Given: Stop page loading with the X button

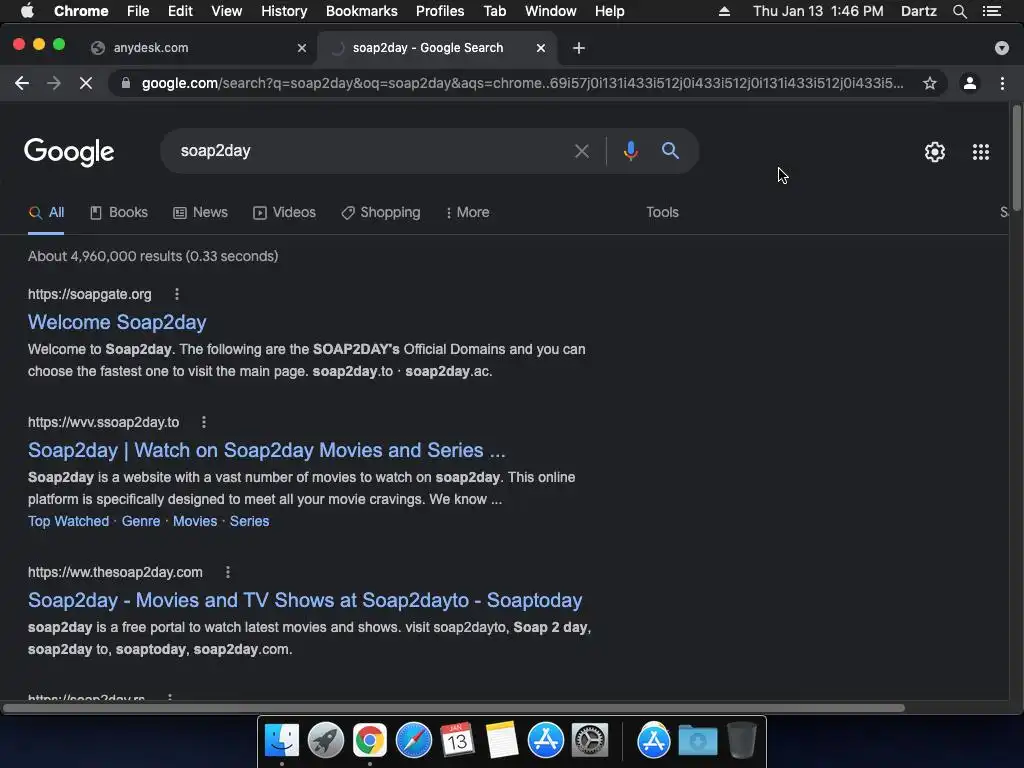Looking at the screenshot, I should point(86,83).
